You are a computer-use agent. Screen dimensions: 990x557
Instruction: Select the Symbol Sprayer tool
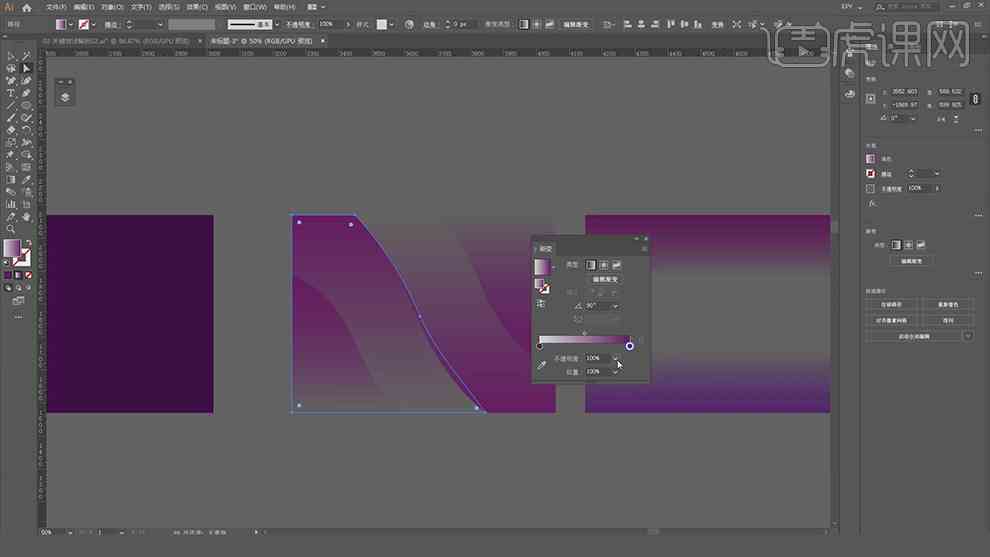(26, 192)
